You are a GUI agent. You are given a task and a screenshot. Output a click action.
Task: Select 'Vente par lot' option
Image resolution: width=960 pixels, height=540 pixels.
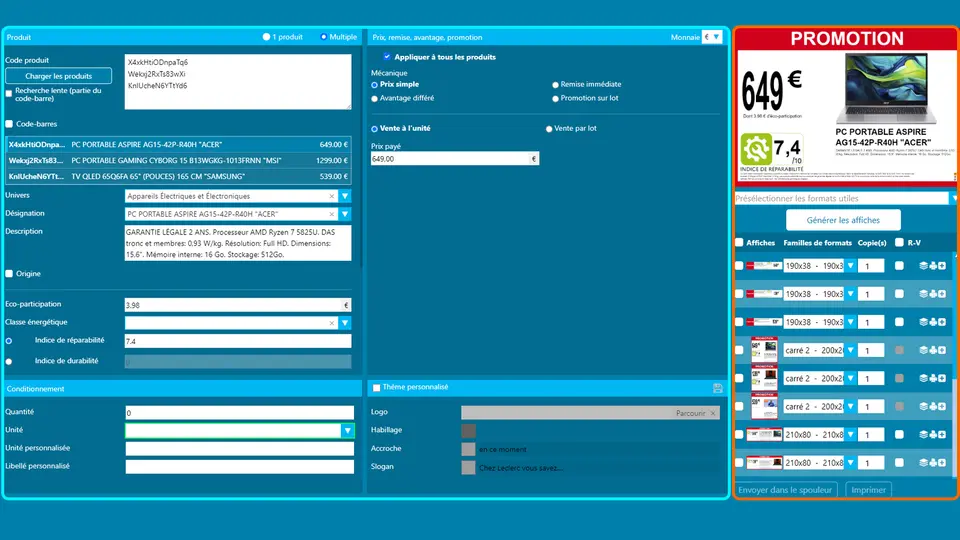549,129
